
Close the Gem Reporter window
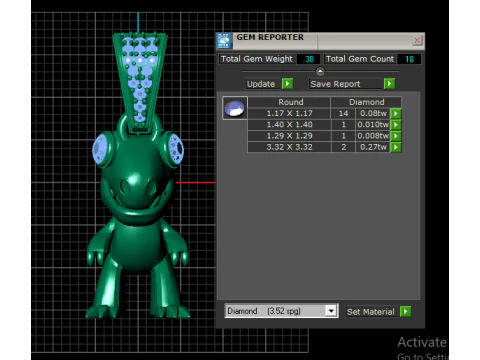pos(417,40)
